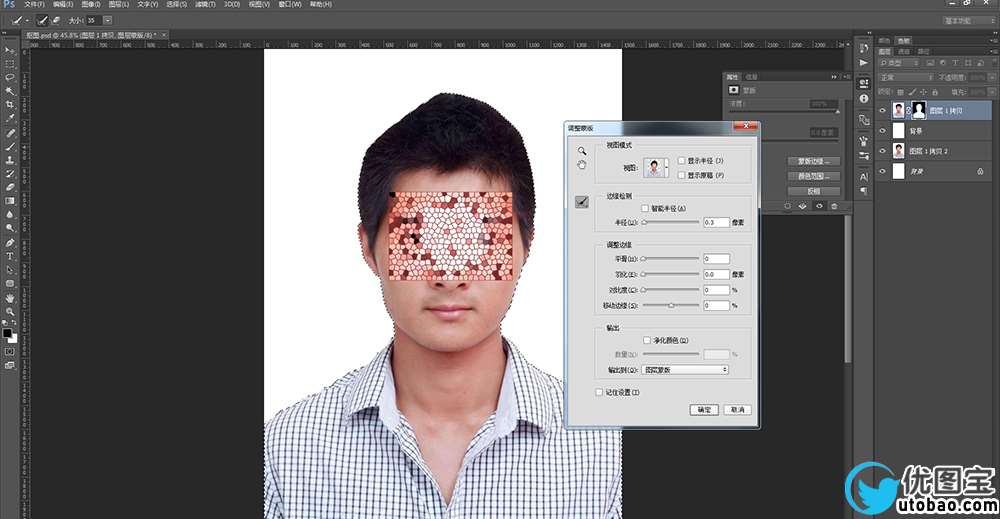
Task: Open the Edit (E) menu
Action: point(62,4)
